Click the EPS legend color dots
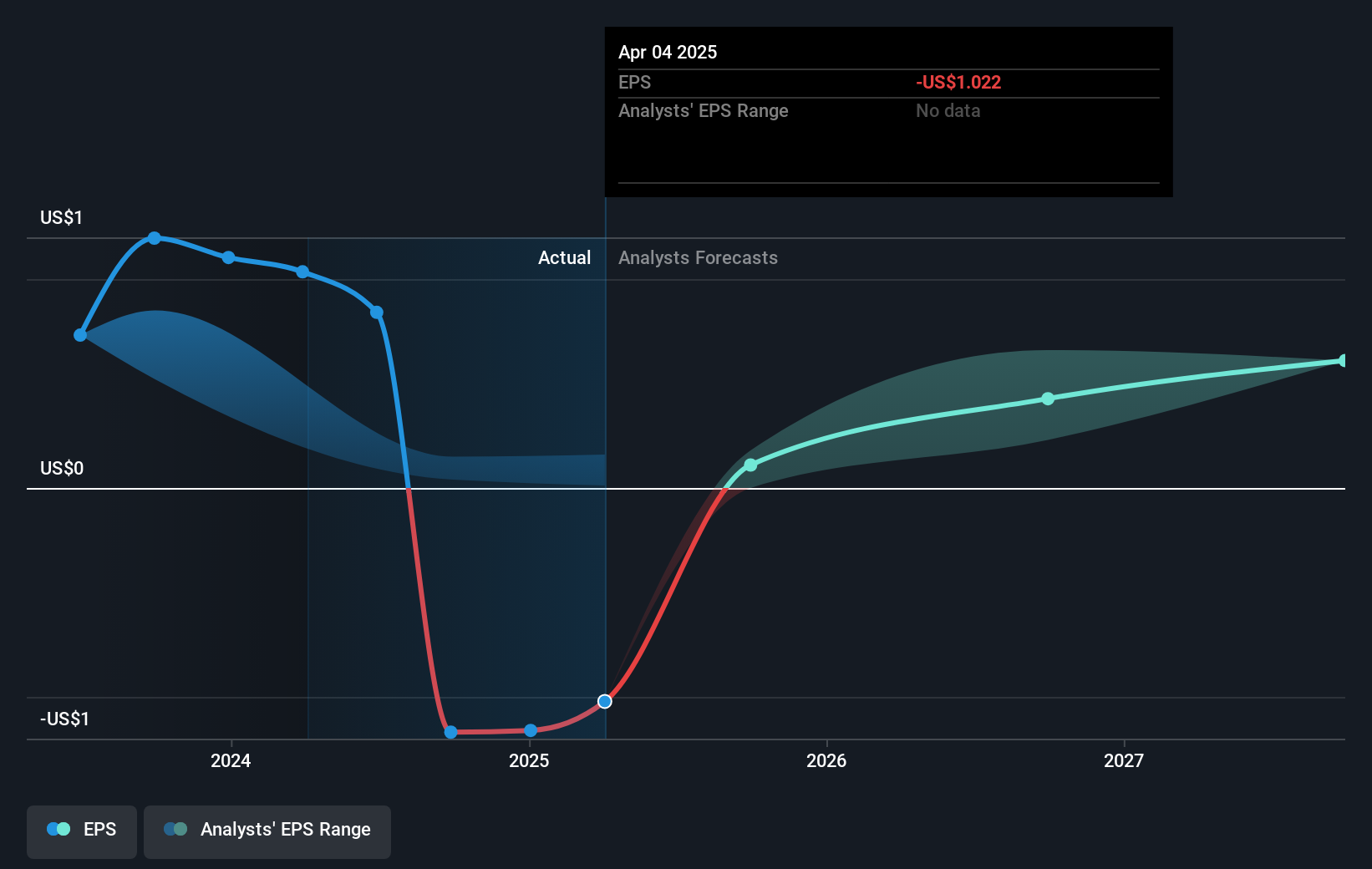This screenshot has height=869, width=1372. pyautogui.click(x=58, y=829)
